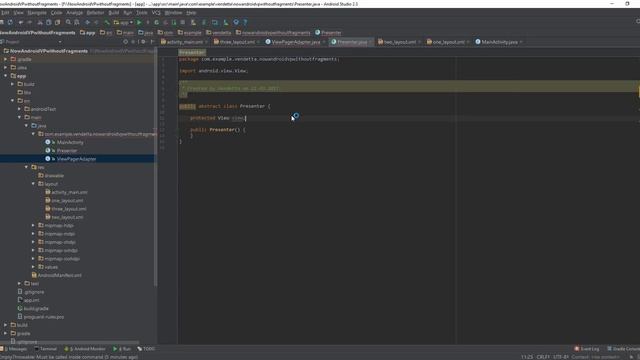Click the Project panel settings gear icon

pos(143,42)
